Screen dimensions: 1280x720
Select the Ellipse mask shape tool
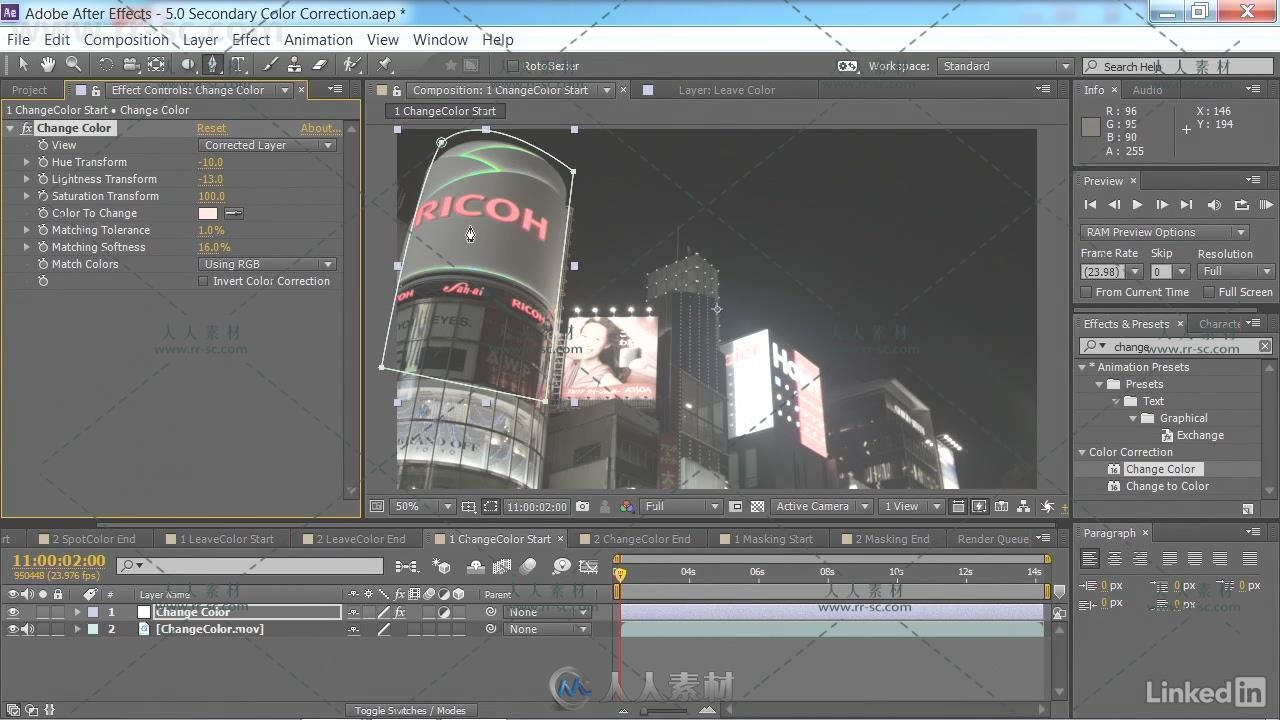pyautogui.click(x=188, y=65)
